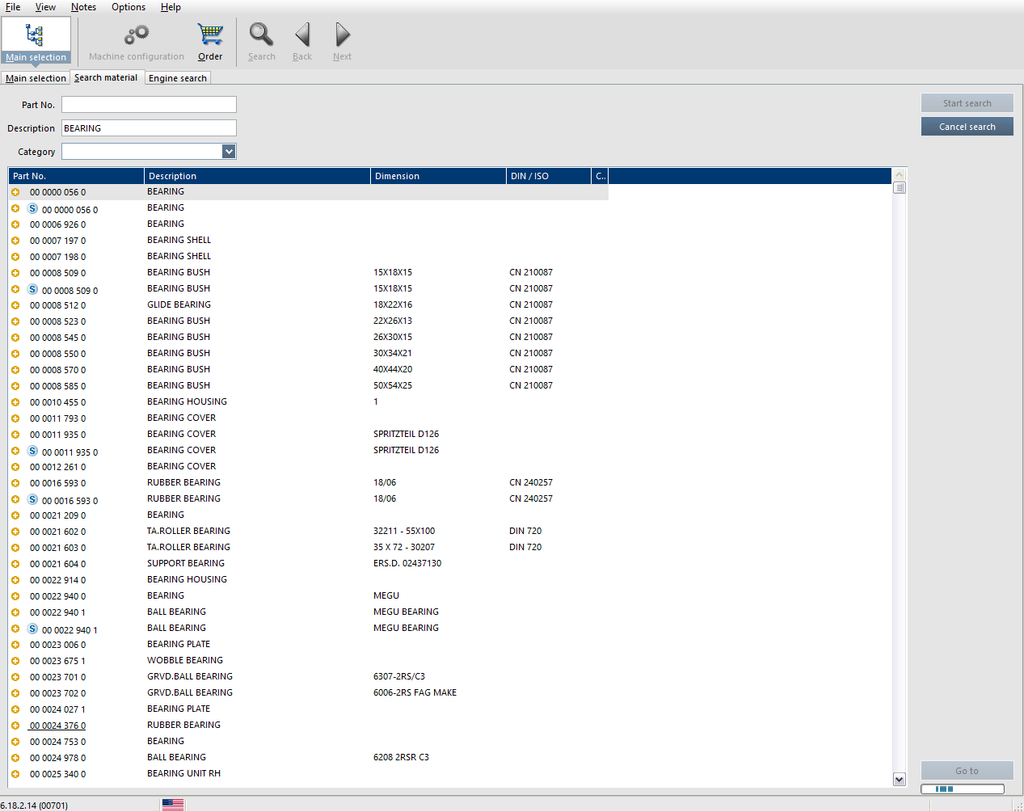Expand row 00 0008 512 0 plus icon
The height and width of the screenshot is (811, 1024).
[16, 305]
